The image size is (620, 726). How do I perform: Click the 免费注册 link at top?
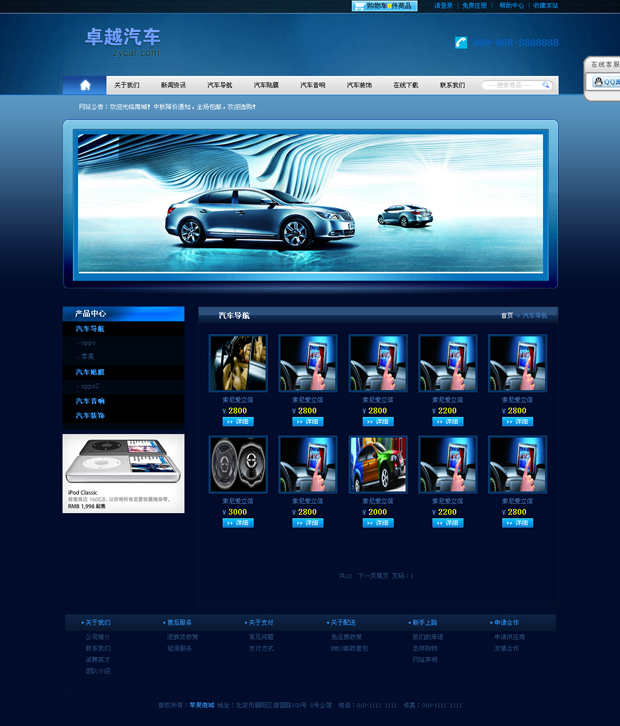point(475,6)
